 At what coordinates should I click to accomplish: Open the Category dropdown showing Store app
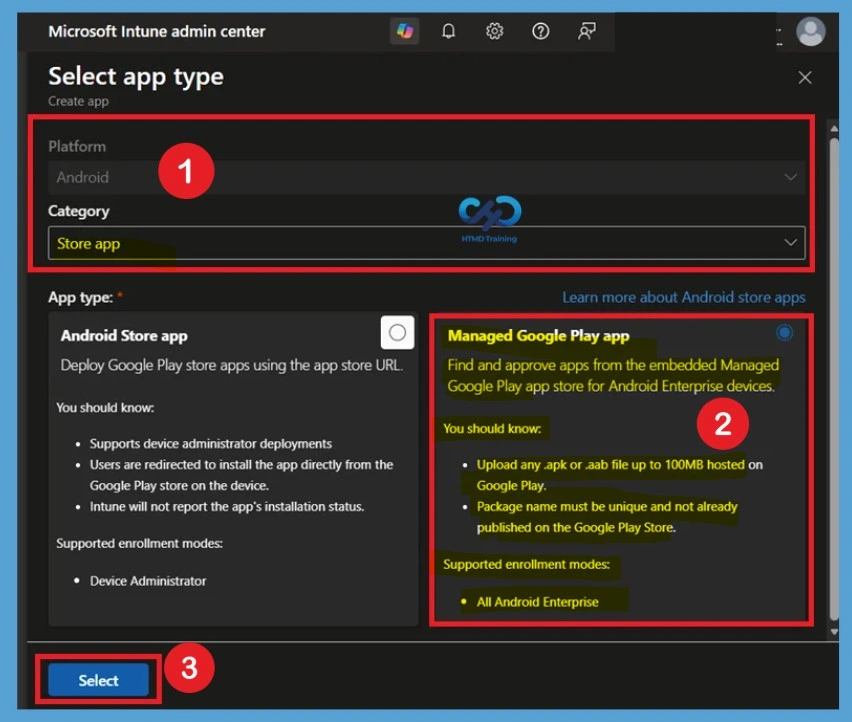[427, 243]
